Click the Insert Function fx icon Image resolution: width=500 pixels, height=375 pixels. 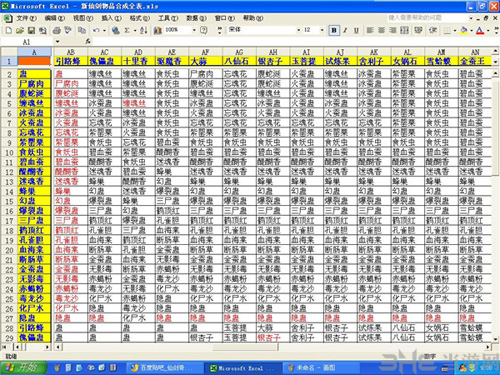pyautogui.click(x=88, y=41)
